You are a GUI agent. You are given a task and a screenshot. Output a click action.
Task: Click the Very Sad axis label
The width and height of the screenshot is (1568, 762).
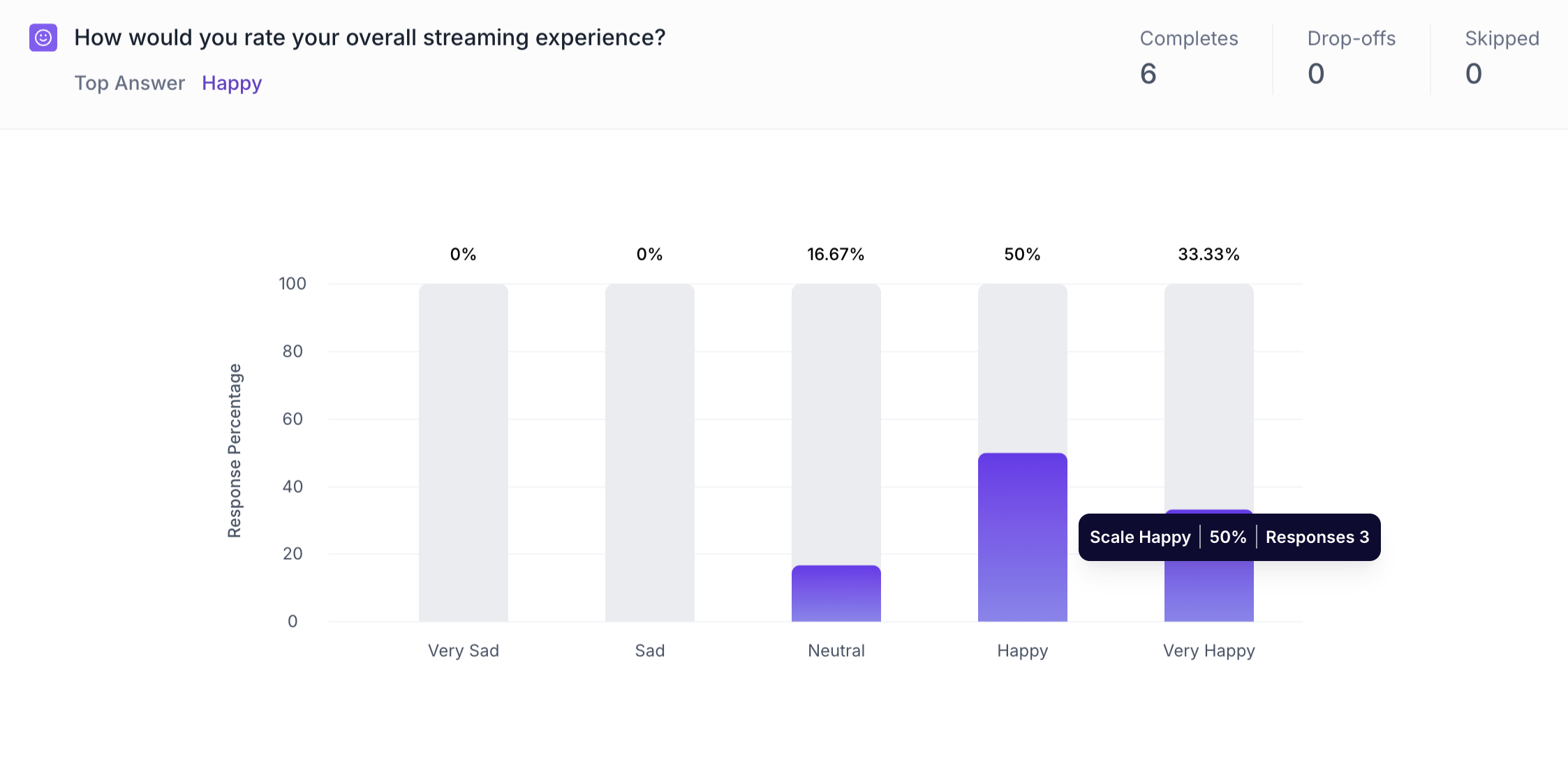point(463,651)
